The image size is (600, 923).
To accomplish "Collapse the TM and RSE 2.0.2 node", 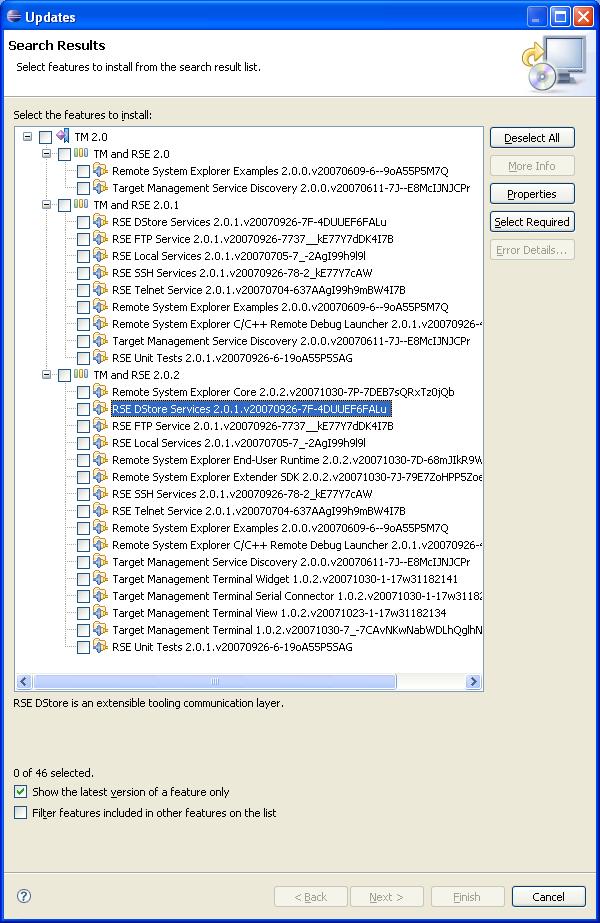I will point(46,374).
